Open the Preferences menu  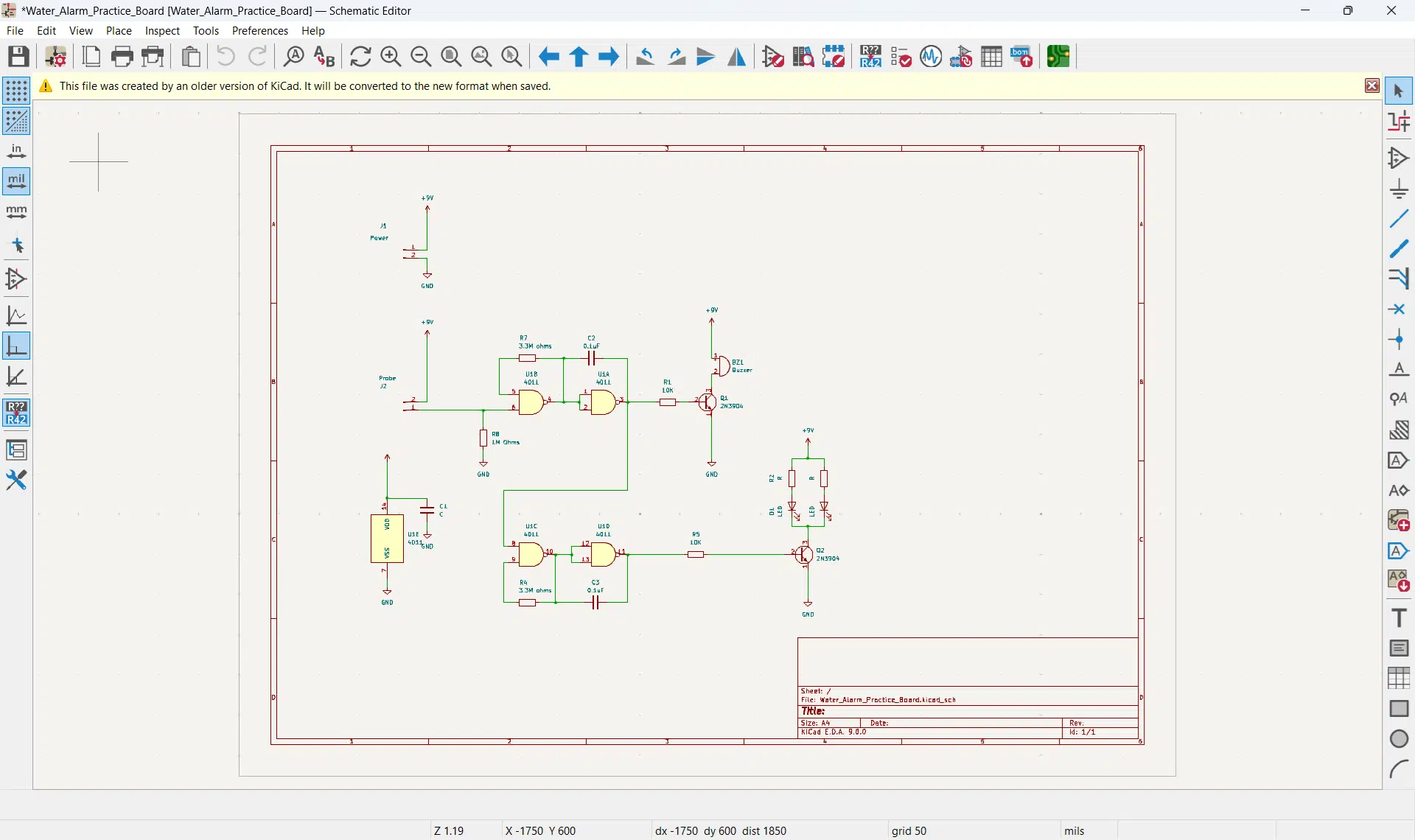pos(260,31)
